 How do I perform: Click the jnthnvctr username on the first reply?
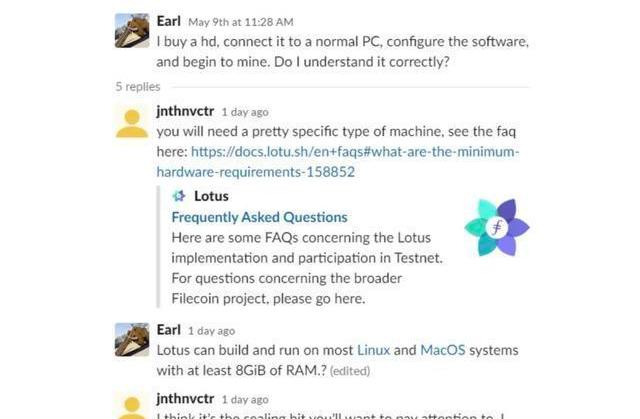click(185, 111)
